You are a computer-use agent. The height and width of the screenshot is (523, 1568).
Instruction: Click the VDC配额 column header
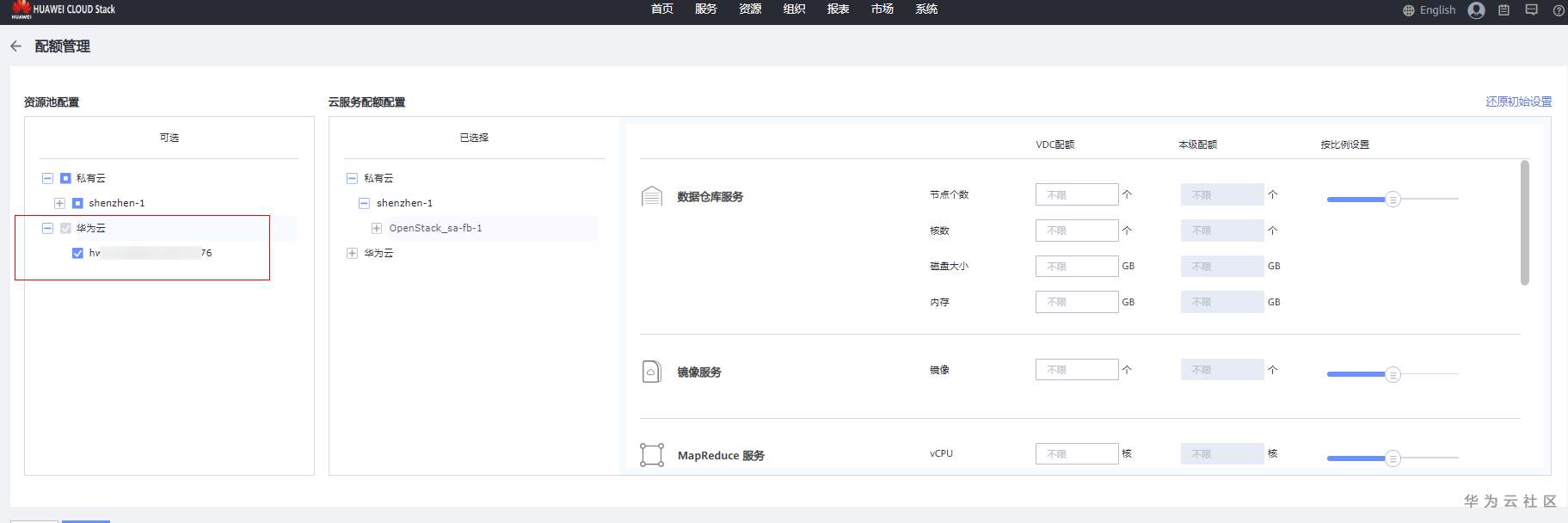tap(1055, 145)
